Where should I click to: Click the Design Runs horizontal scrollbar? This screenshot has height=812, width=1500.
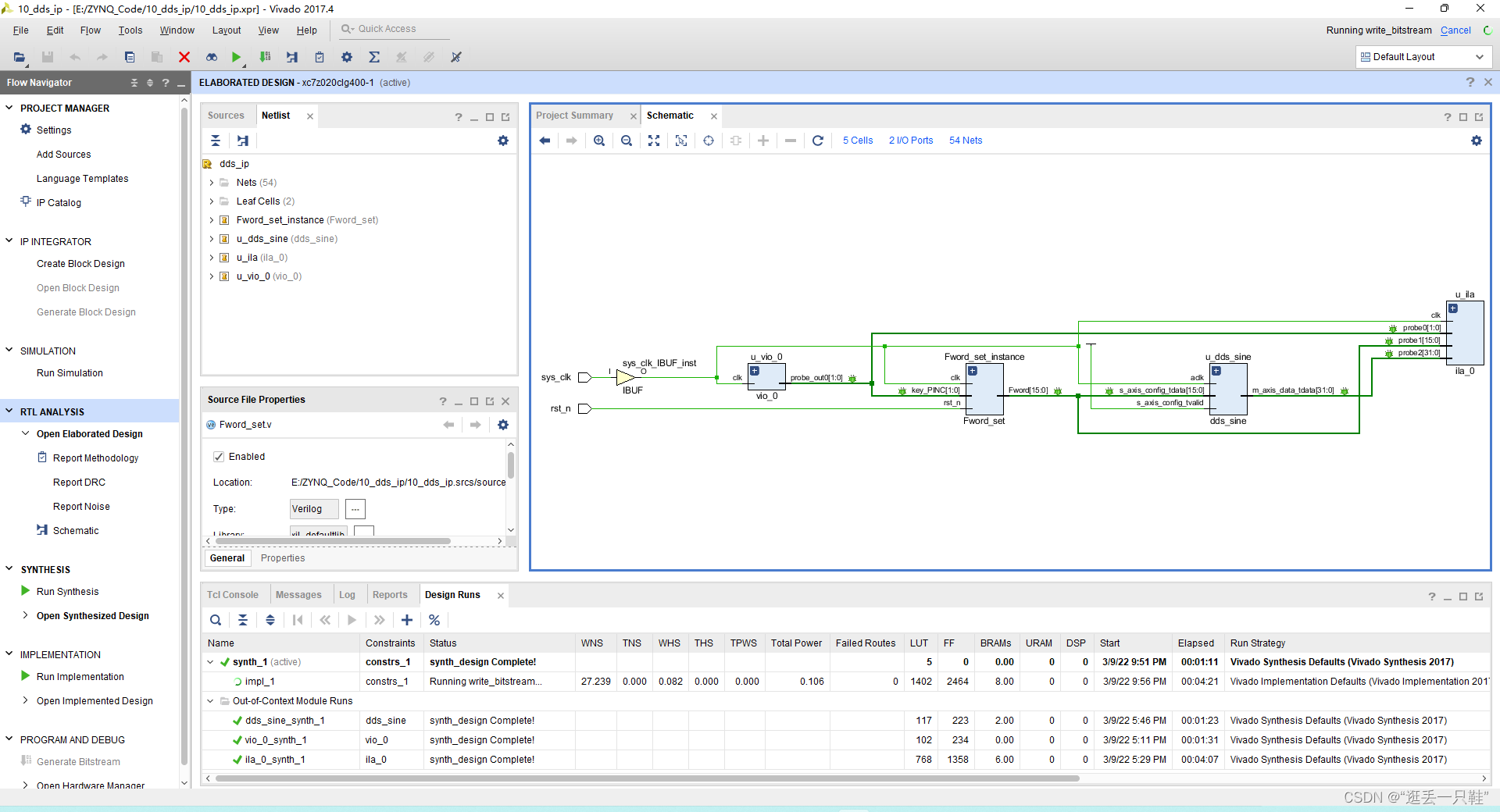(x=647, y=778)
